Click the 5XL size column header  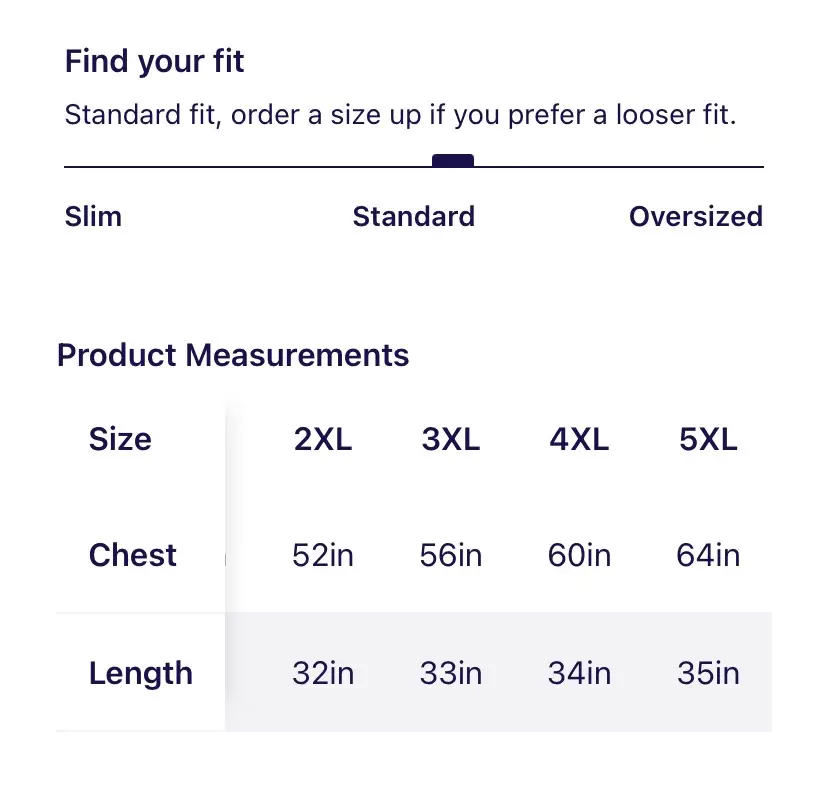click(708, 439)
